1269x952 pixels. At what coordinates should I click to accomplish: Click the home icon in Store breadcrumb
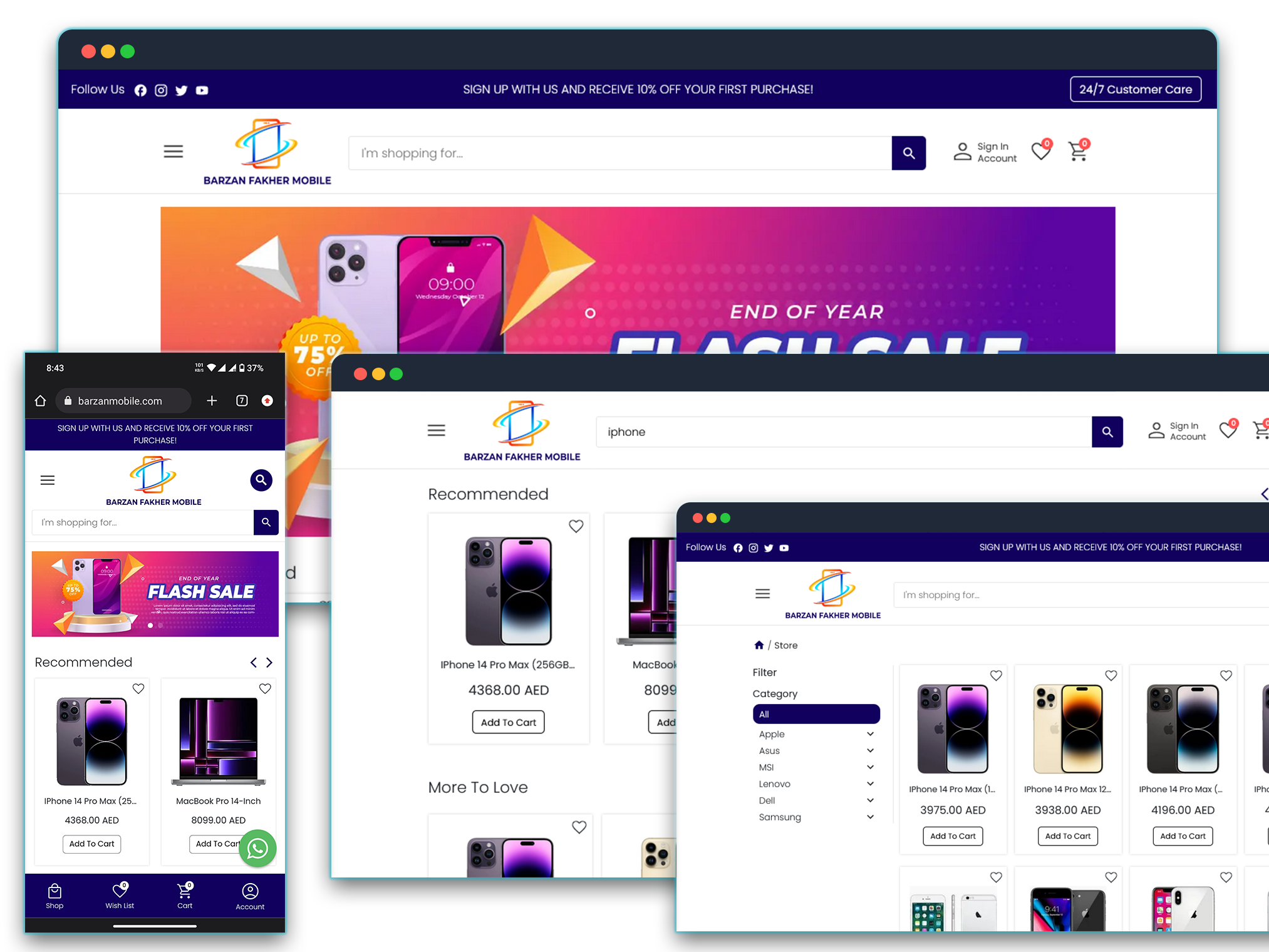[x=759, y=645]
